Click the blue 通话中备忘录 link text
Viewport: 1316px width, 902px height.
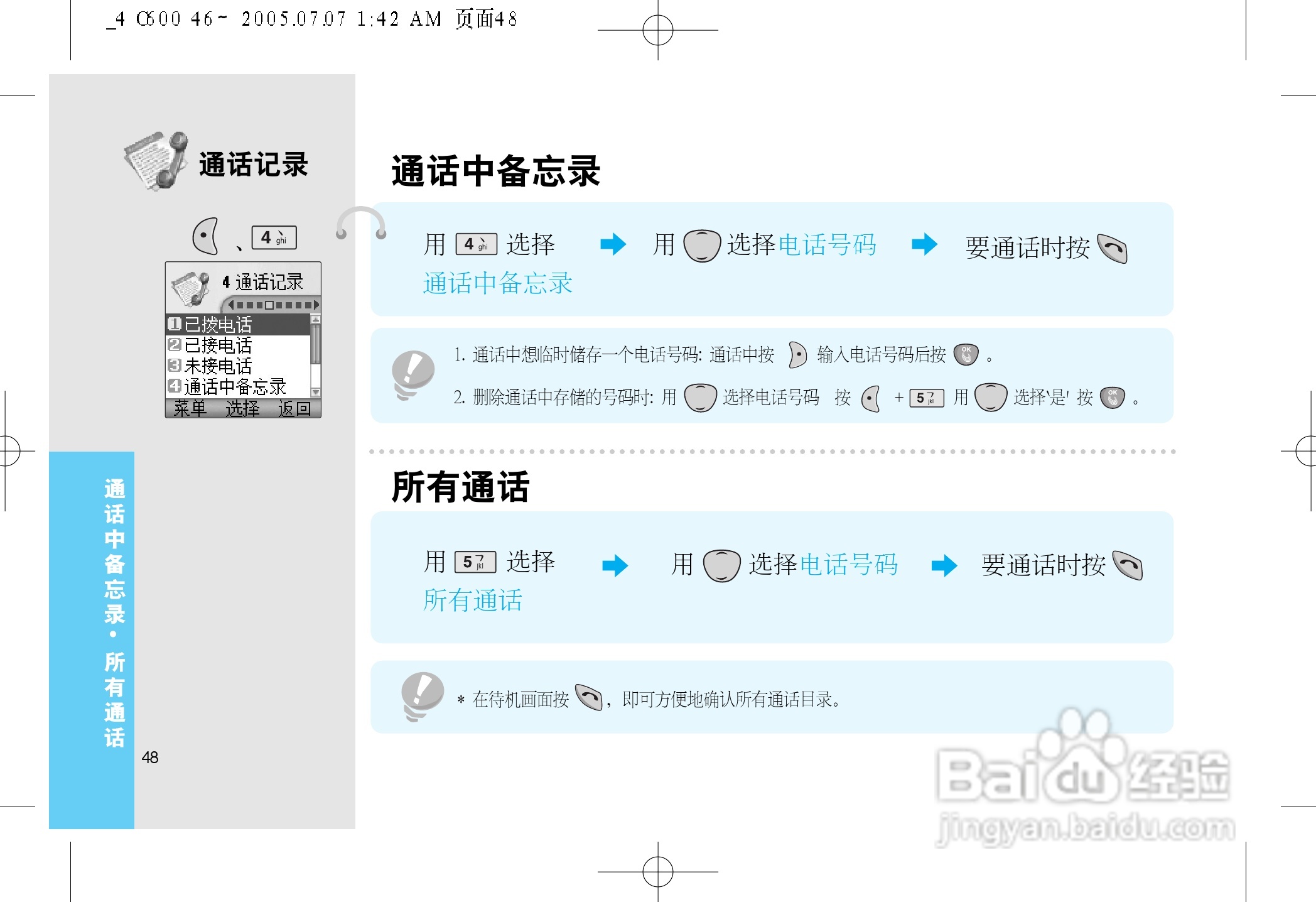point(497,283)
